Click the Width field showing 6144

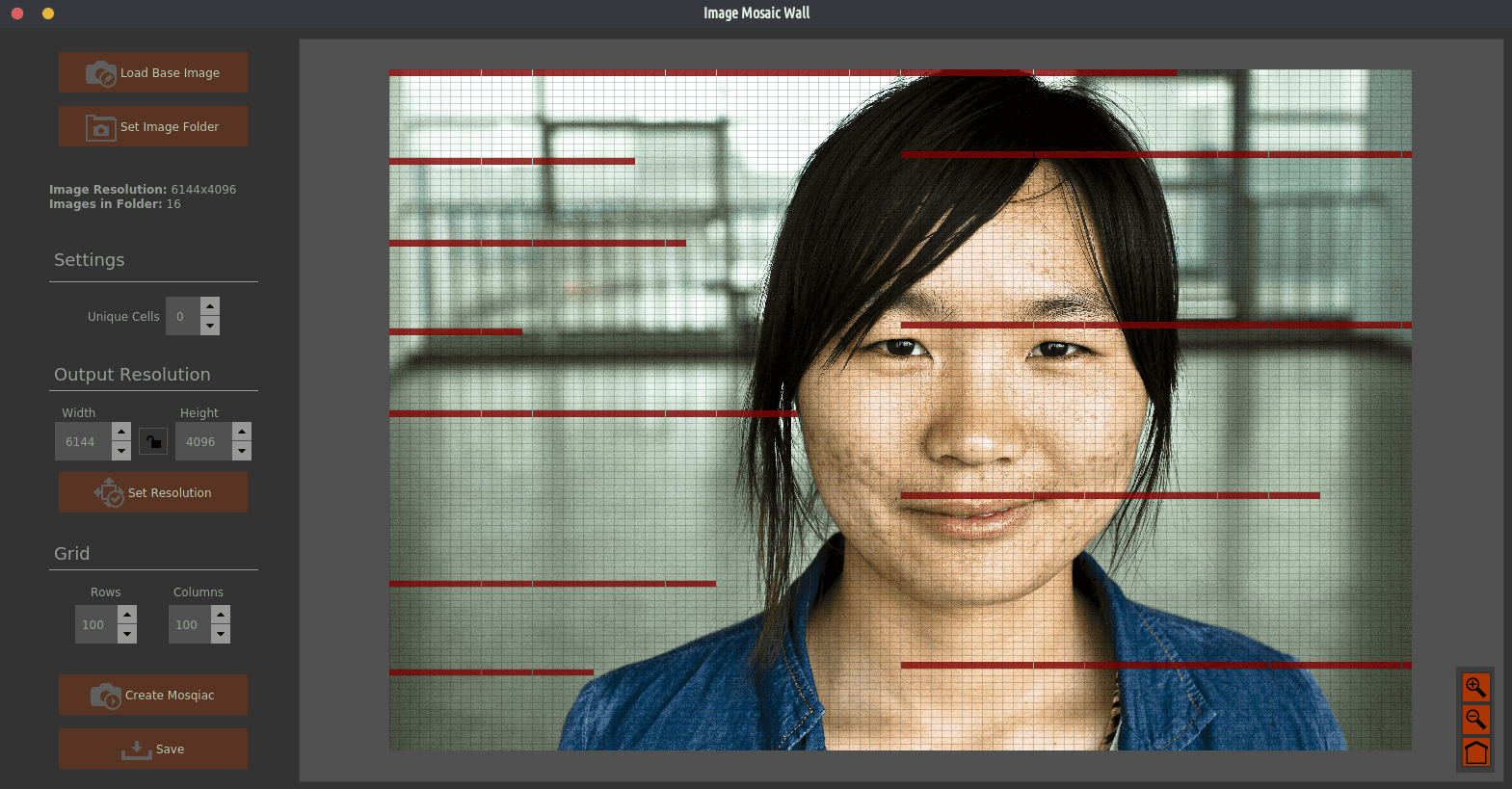83,441
